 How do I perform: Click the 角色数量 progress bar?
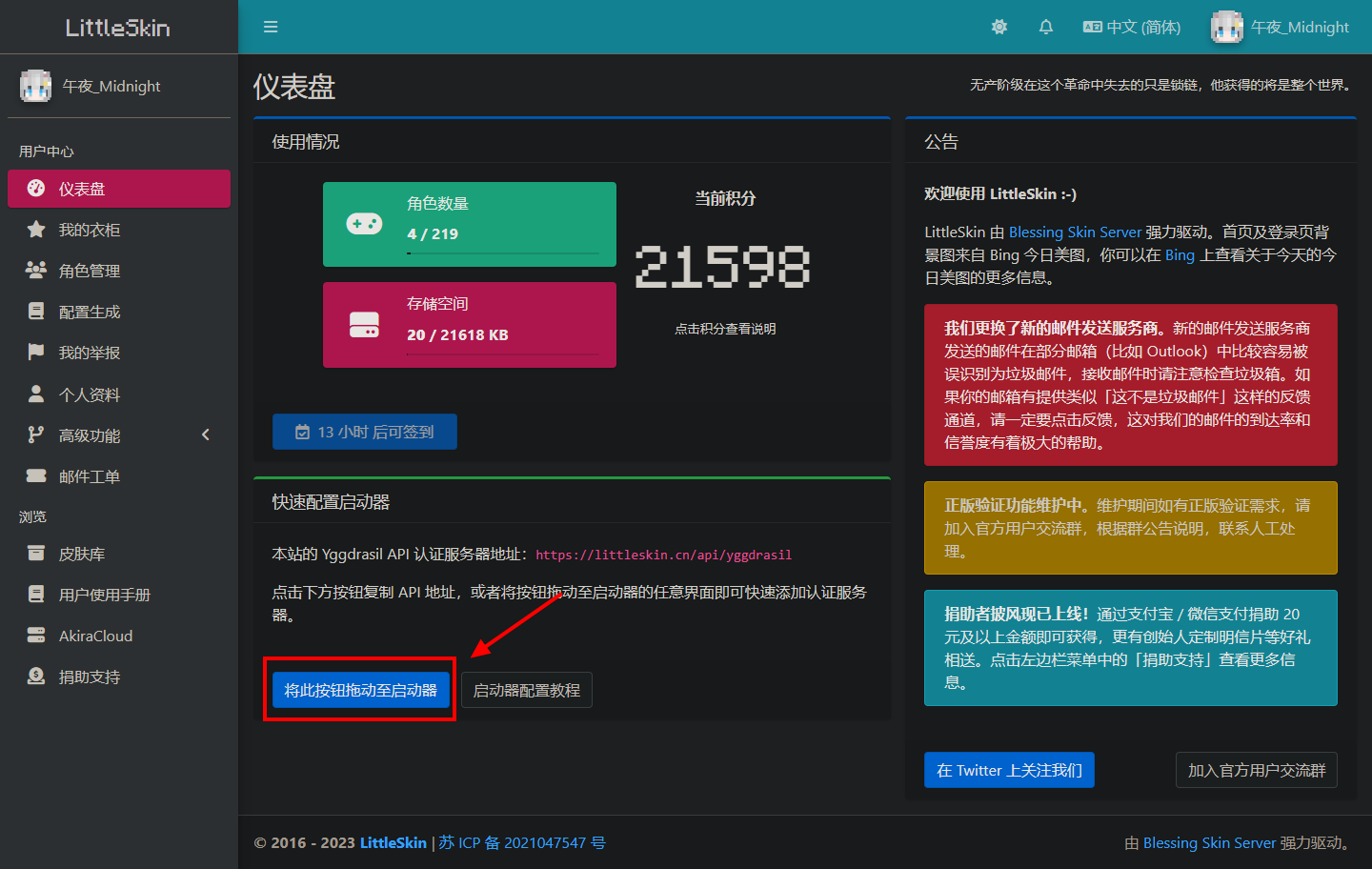coord(502,253)
